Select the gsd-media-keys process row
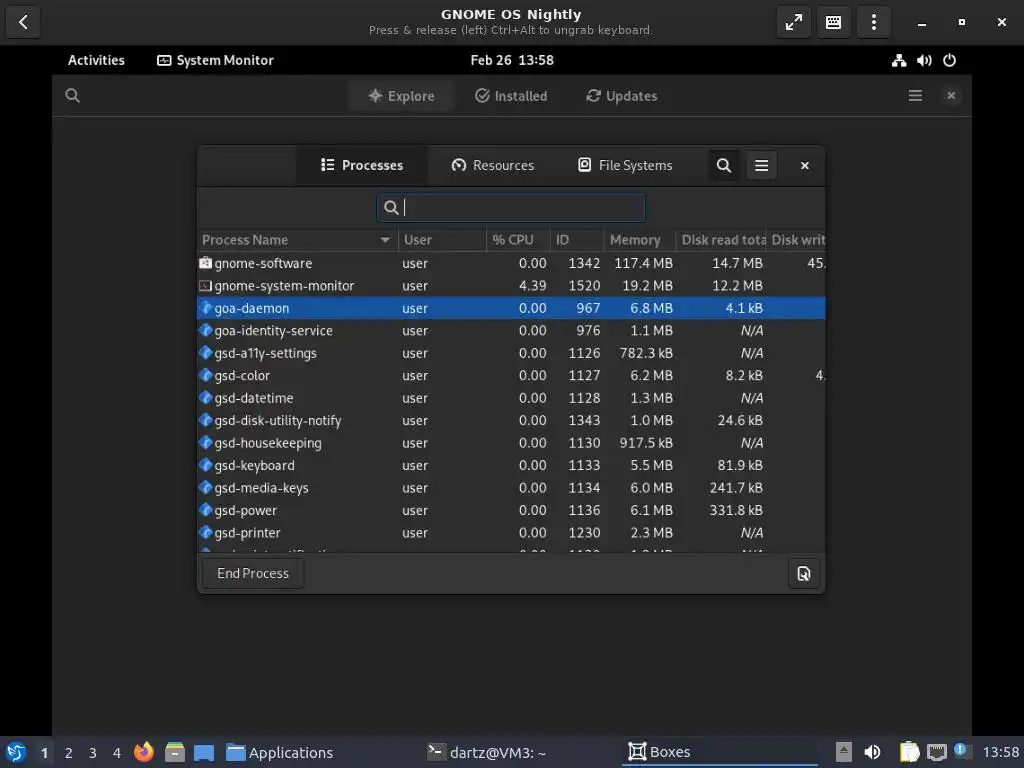Screen dimensions: 1024x768 click(x=511, y=488)
